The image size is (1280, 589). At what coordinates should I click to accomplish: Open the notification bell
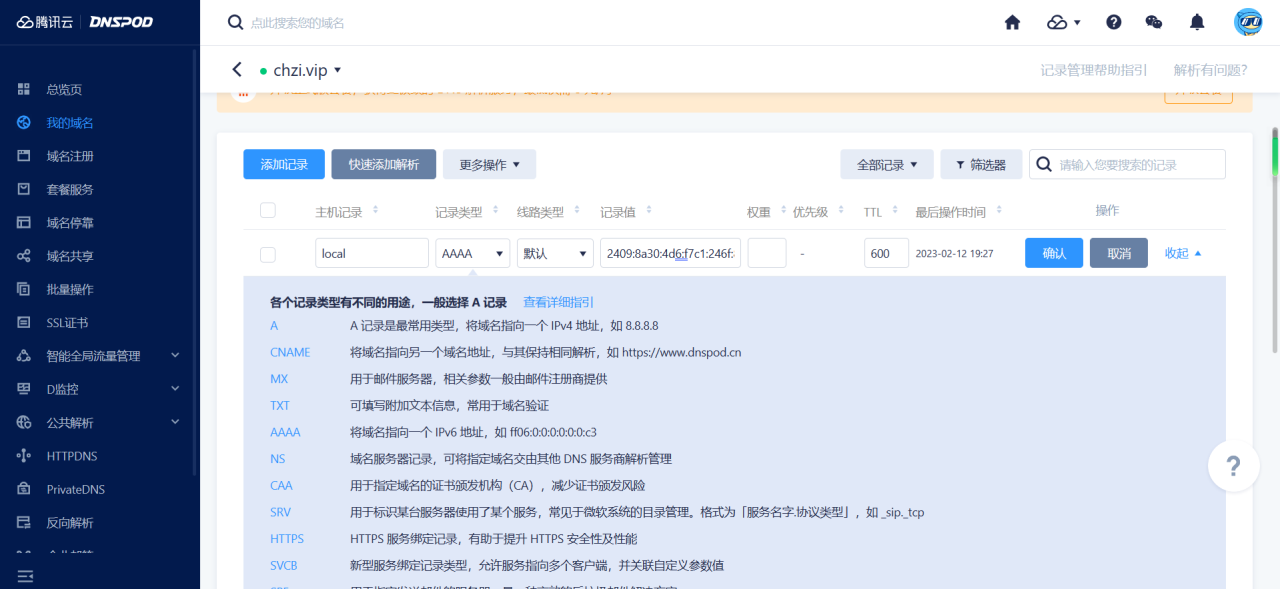coord(1198,21)
